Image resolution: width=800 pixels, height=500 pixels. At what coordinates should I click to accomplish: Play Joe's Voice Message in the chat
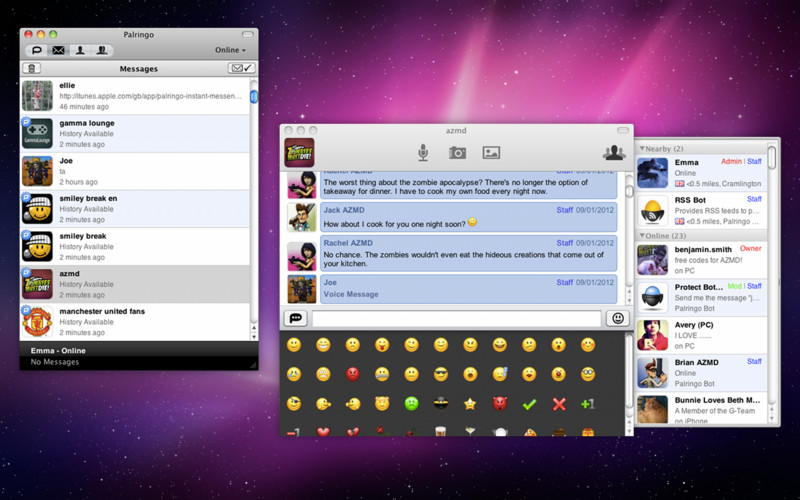(x=351, y=294)
